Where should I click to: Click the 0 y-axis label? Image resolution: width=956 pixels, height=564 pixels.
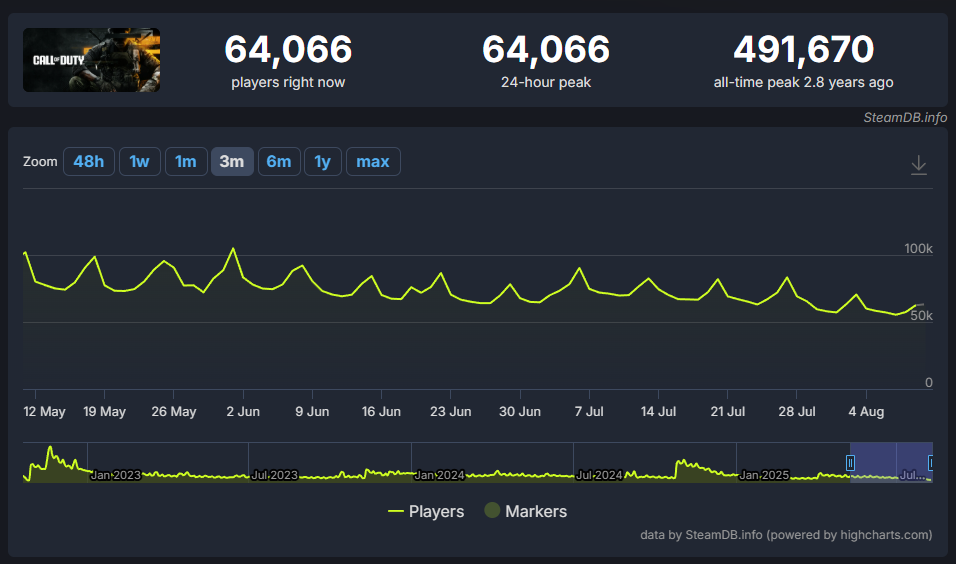pos(929,382)
